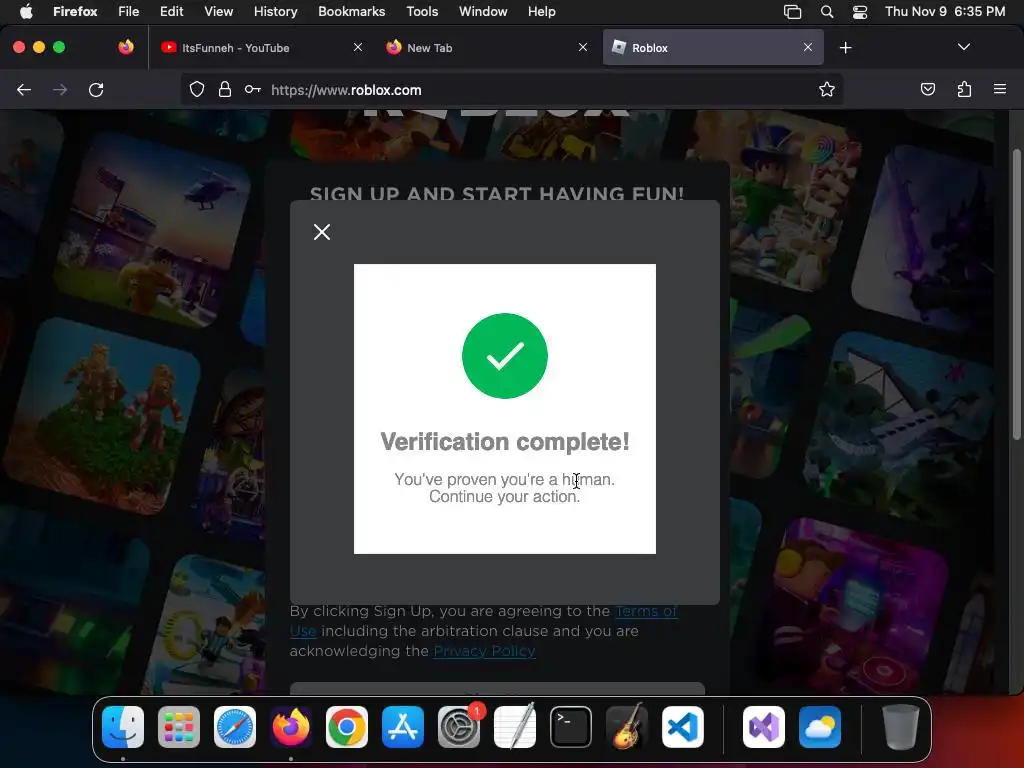Select the Roblox tab
This screenshot has height=768, width=1024.
click(x=713, y=48)
